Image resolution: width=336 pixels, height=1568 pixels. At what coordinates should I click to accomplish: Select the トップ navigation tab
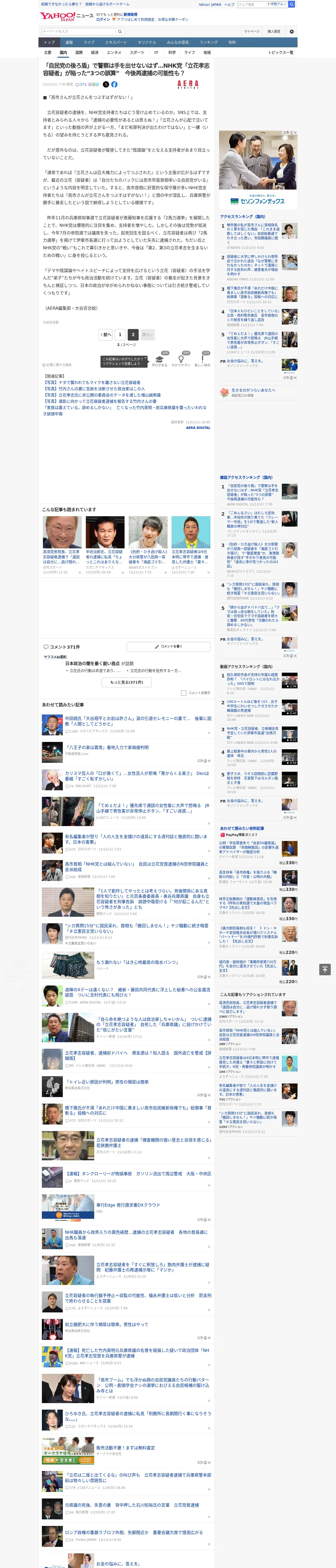pyautogui.click(x=49, y=43)
